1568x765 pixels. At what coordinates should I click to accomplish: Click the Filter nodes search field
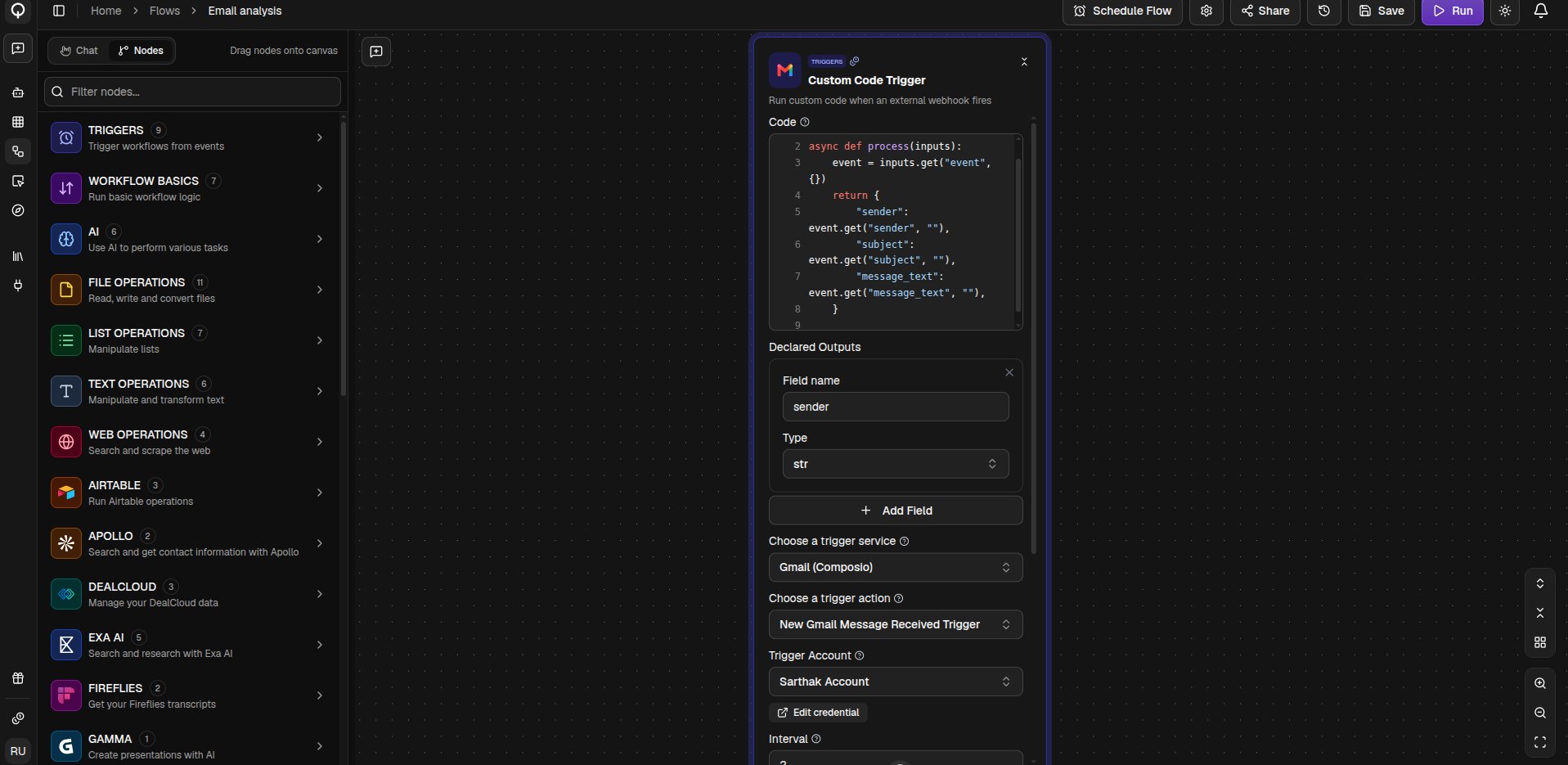click(193, 92)
